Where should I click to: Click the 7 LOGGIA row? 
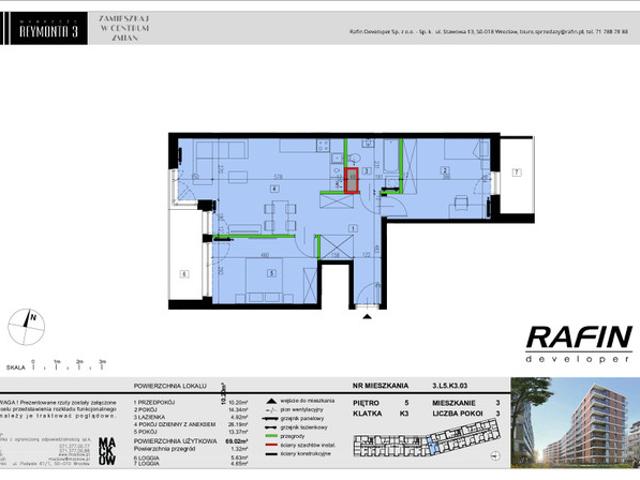[x=191, y=464]
